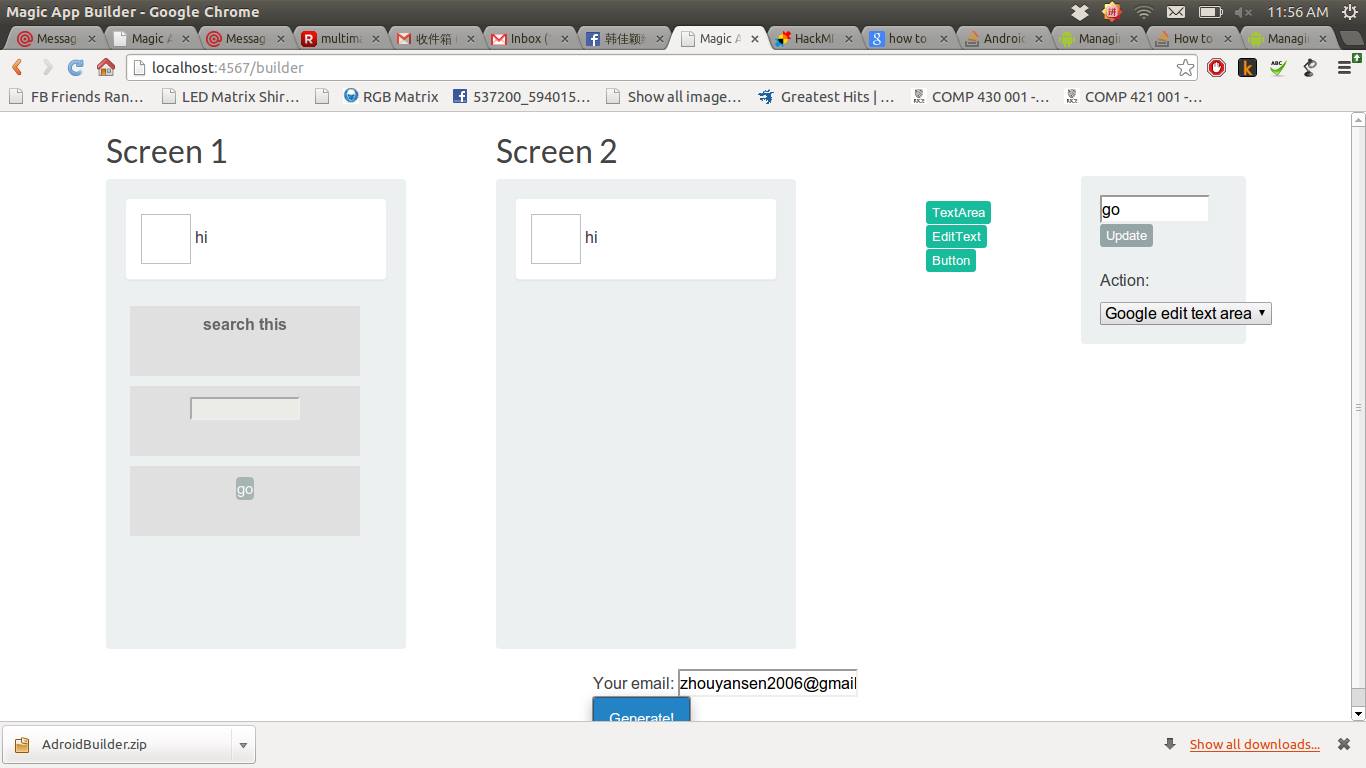The height and width of the screenshot is (768, 1366).
Task: Add an EditText component
Action: [956, 236]
